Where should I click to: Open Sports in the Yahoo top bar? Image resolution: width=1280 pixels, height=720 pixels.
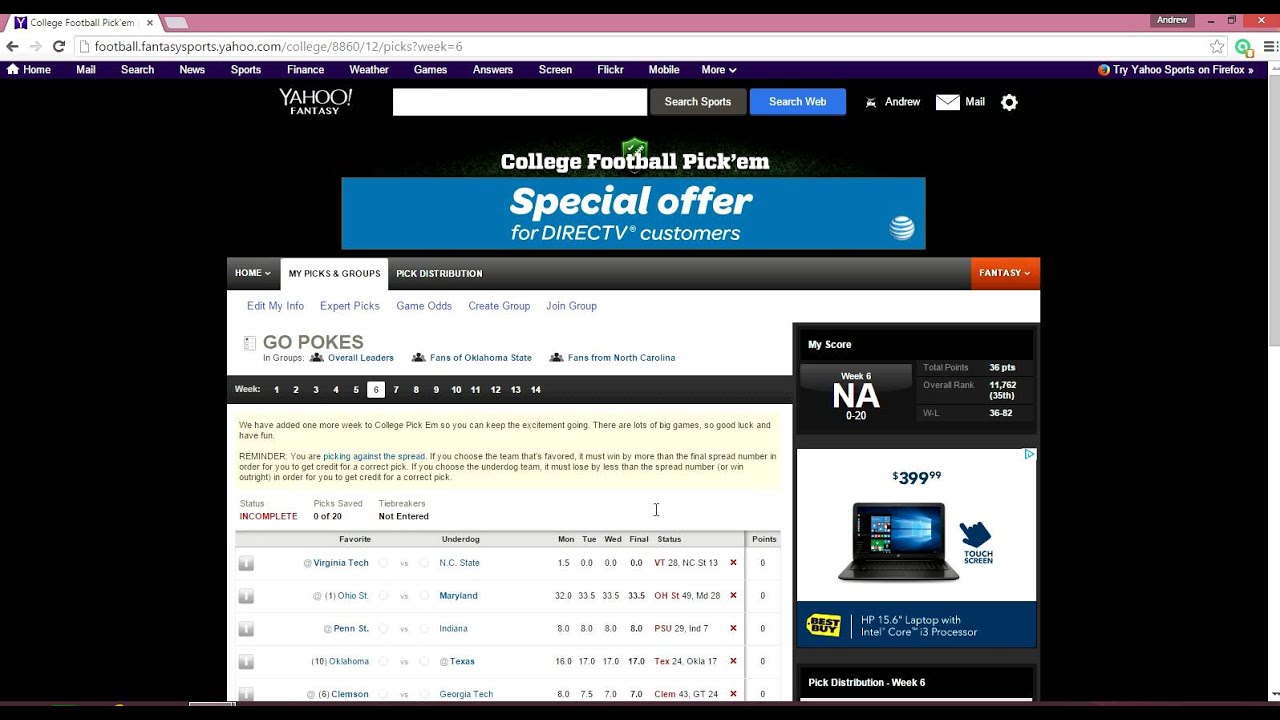click(x=246, y=70)
